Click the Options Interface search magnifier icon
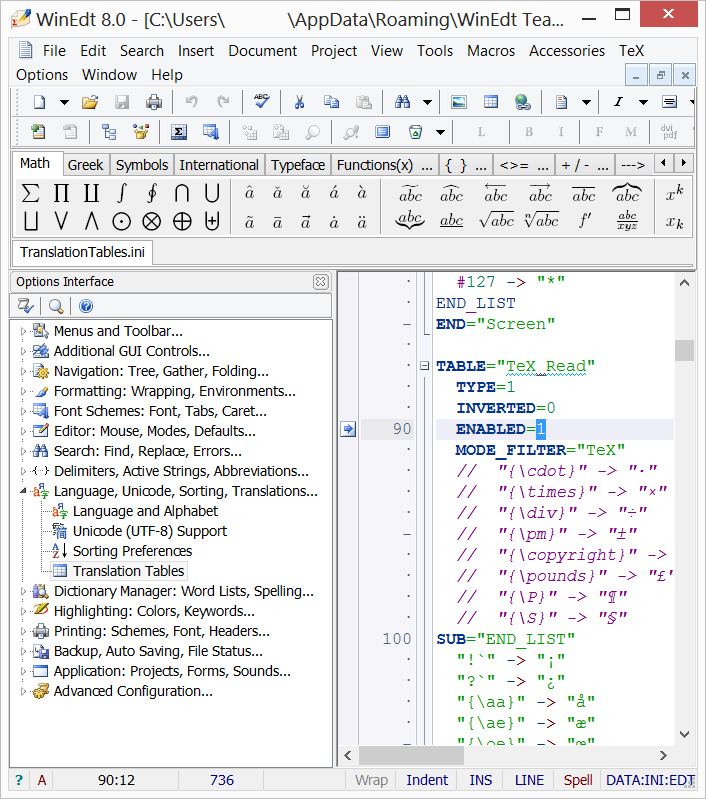The image size is (706, 799). coord(56,306)
